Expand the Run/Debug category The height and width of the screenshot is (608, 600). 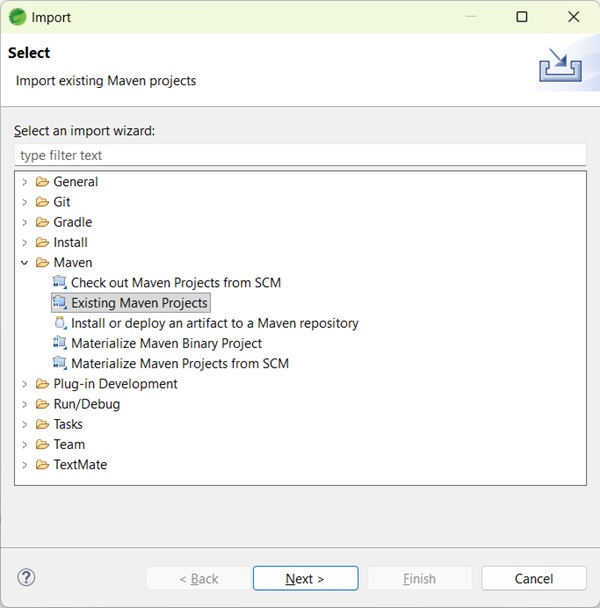tap(25, 404)
